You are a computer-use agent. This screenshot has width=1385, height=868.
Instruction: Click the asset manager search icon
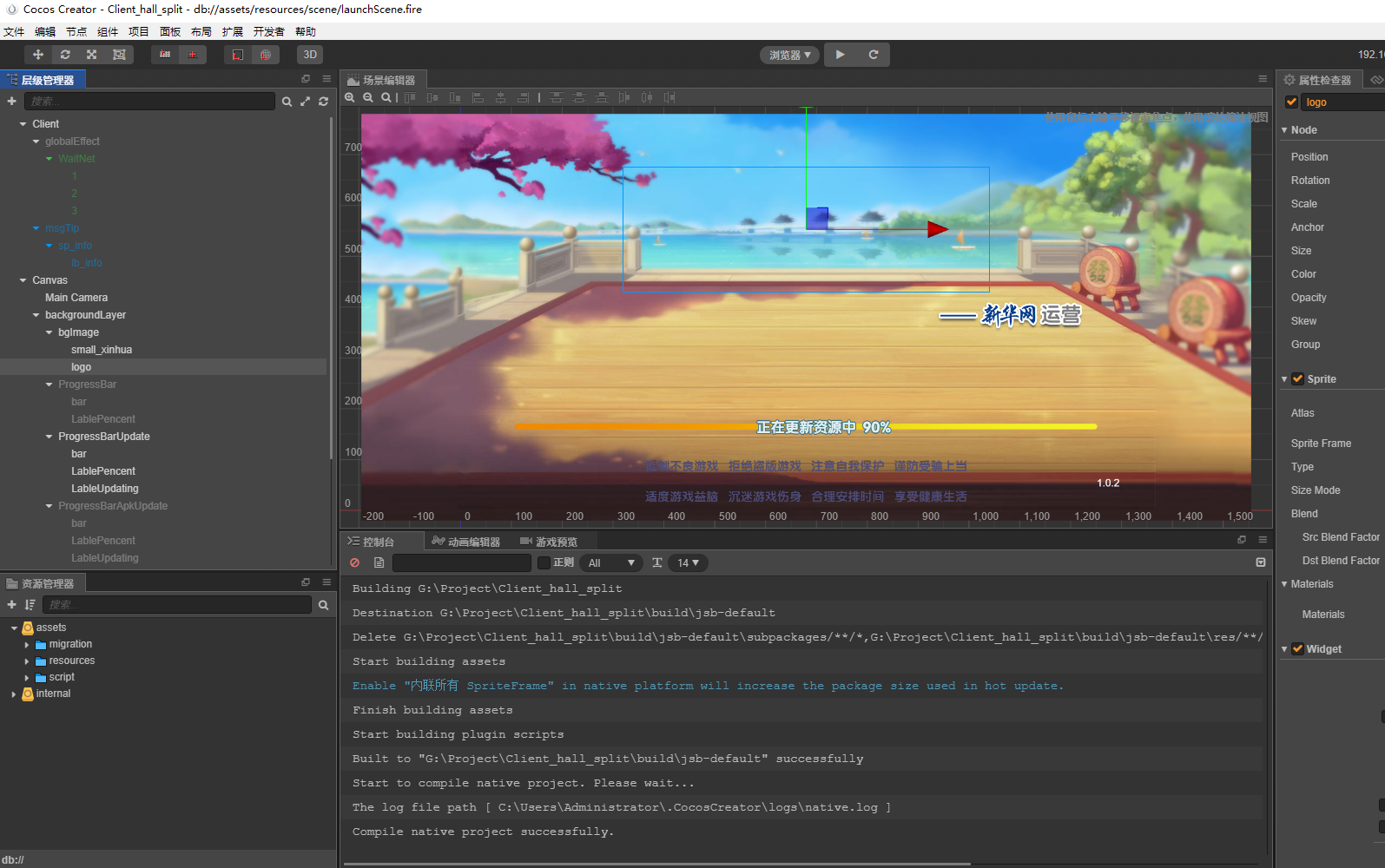tap(323, 605)
